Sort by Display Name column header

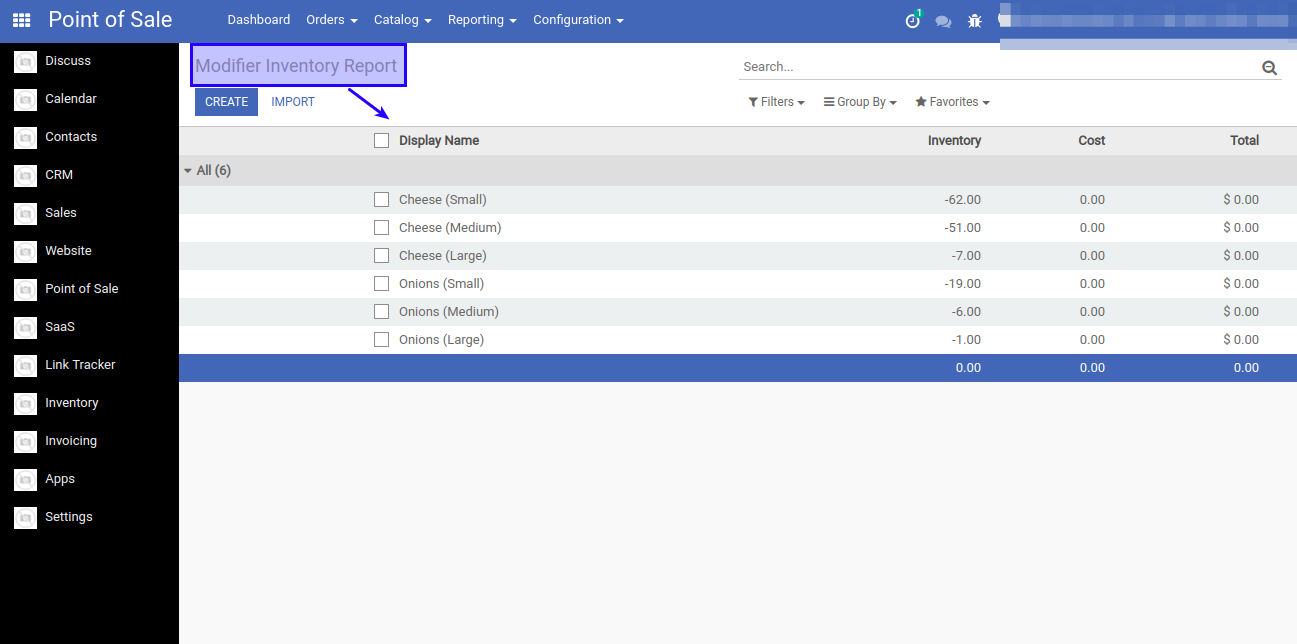point(439,141)
